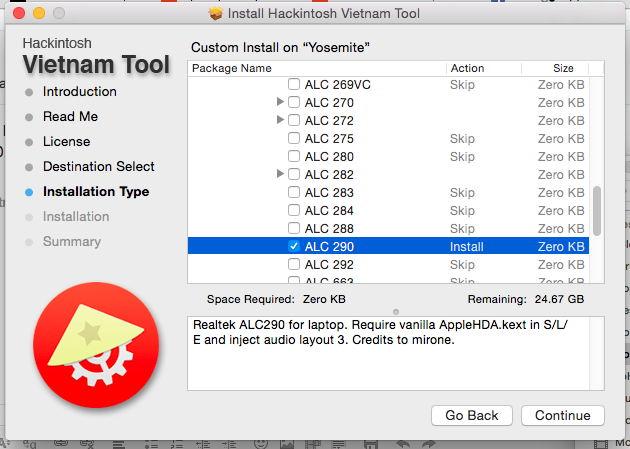The image size is (630, 449).
Task: Expand the ALC 282 disclosure triangle
Action: [x=280, y=175]
